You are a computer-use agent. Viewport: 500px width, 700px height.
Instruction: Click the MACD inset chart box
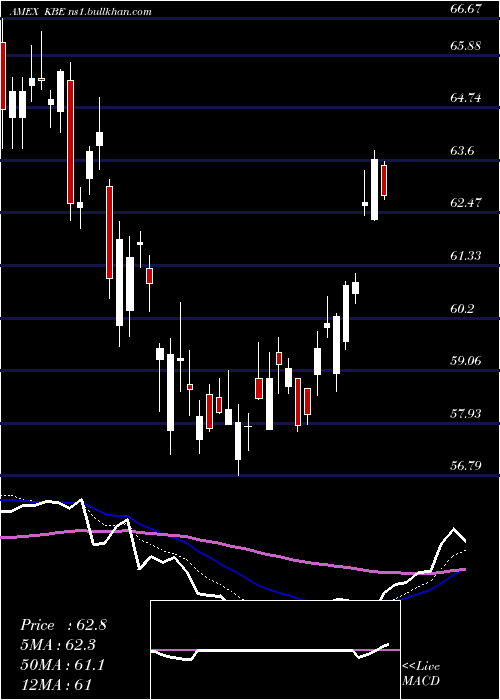(x=275, y=650)
